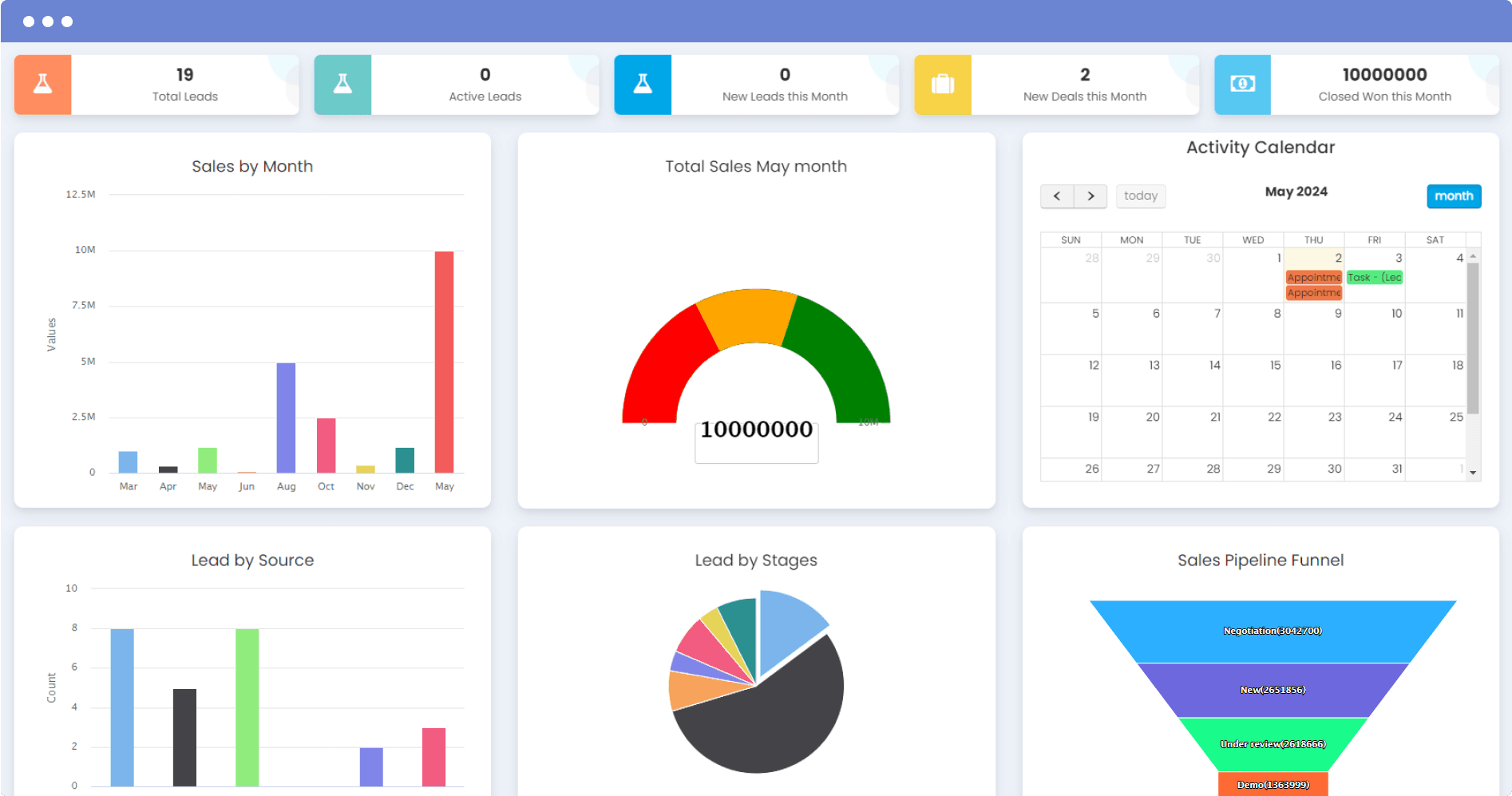Click the yellow New Deals briefcase icon
Screen dimensions: 1512x796
click(x=943, y=85)
